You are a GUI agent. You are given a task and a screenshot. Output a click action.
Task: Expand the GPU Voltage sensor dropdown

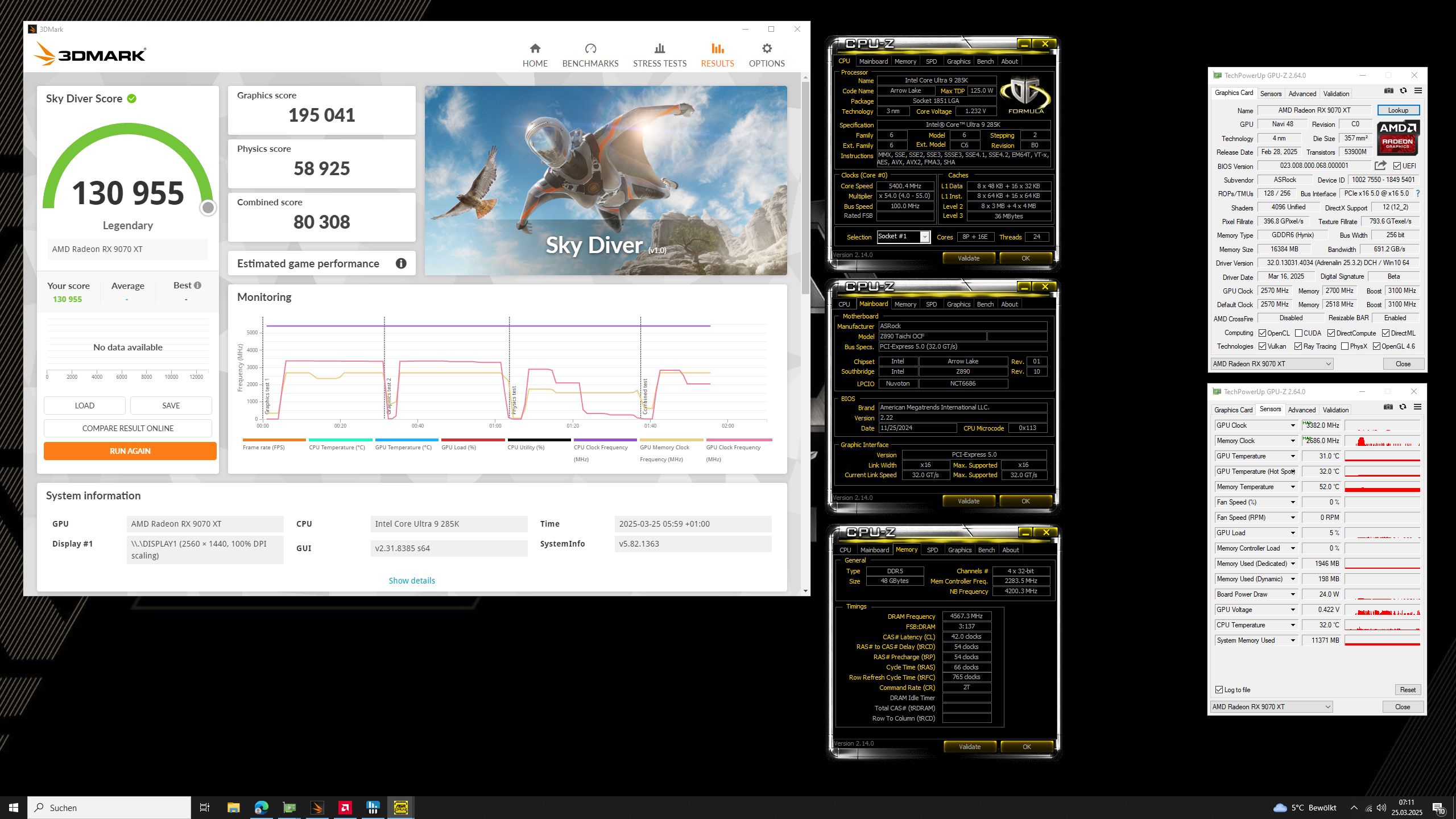tap(1293, 610)
